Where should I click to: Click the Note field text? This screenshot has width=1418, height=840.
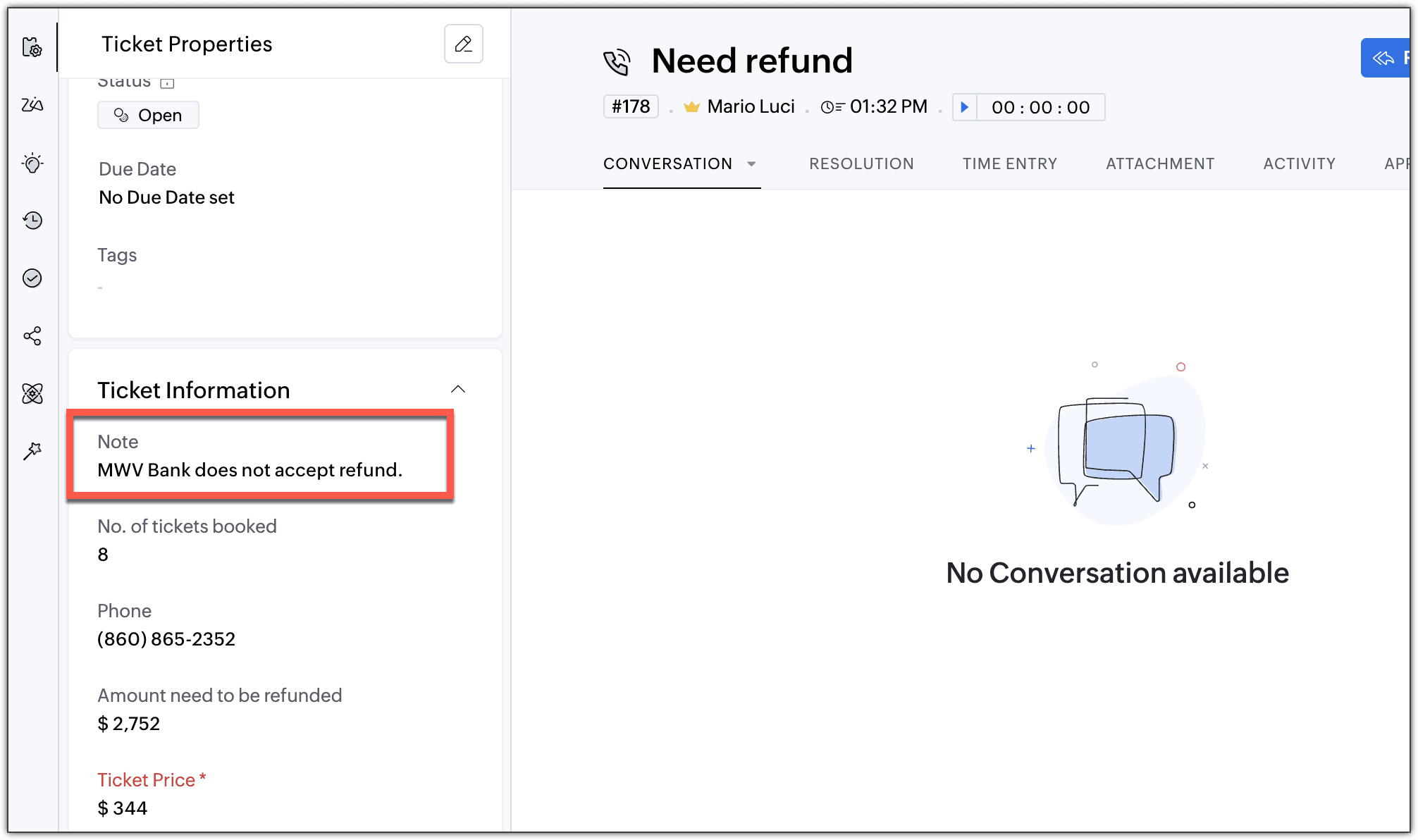(249, 470)
